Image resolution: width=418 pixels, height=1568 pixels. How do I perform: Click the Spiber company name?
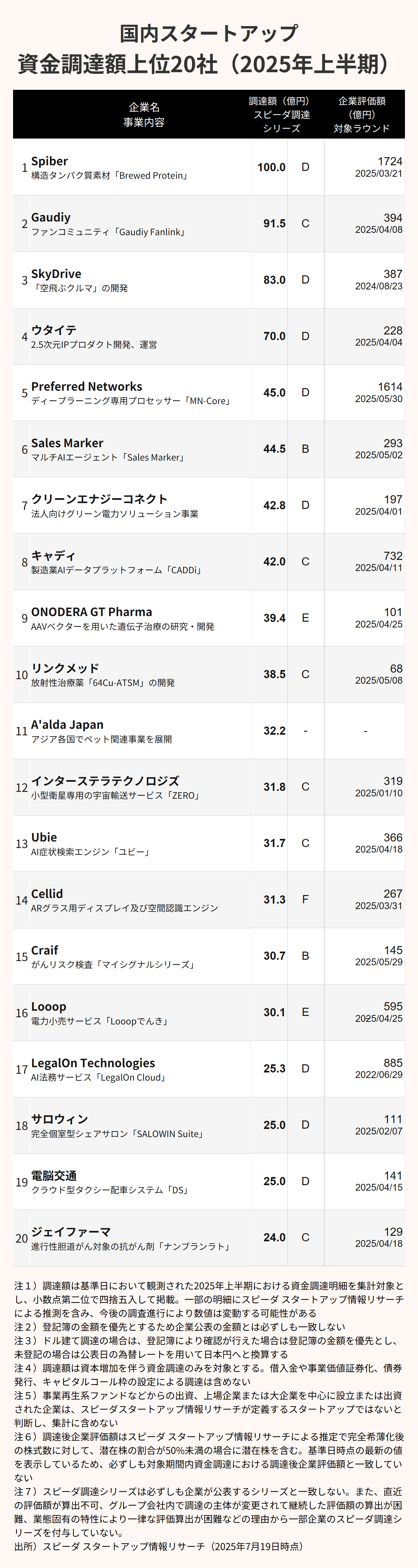49,161
